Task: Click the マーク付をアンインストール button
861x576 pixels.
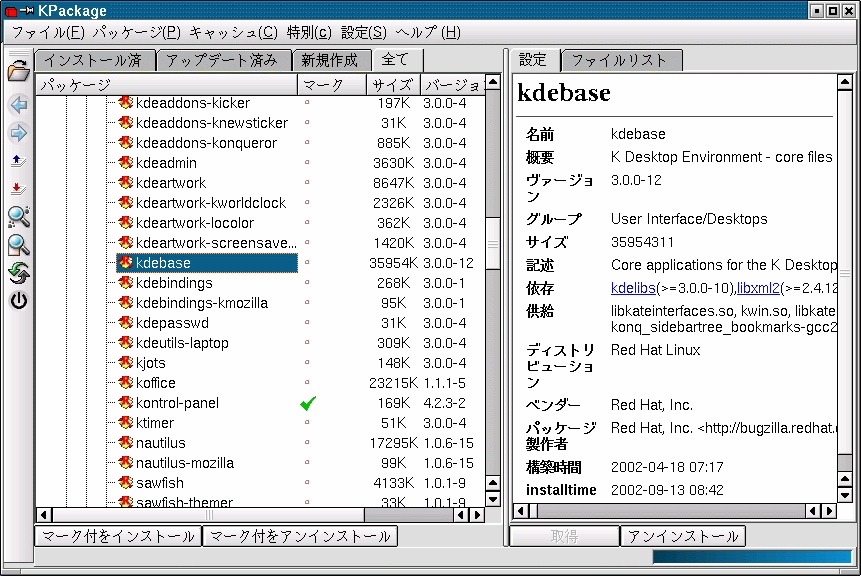Action: click(300, 536)
